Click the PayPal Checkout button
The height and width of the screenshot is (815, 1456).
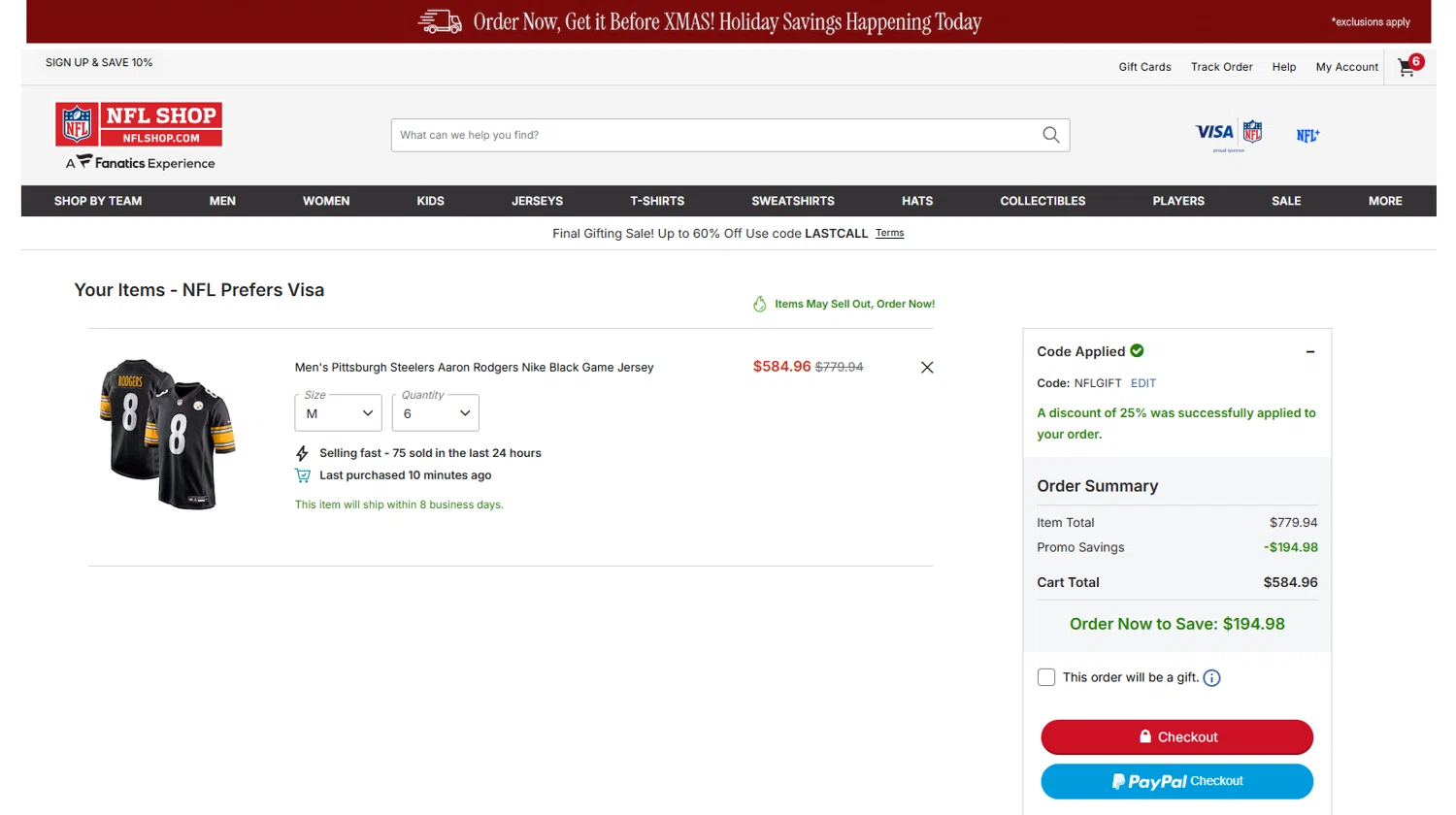[1176, 781]
